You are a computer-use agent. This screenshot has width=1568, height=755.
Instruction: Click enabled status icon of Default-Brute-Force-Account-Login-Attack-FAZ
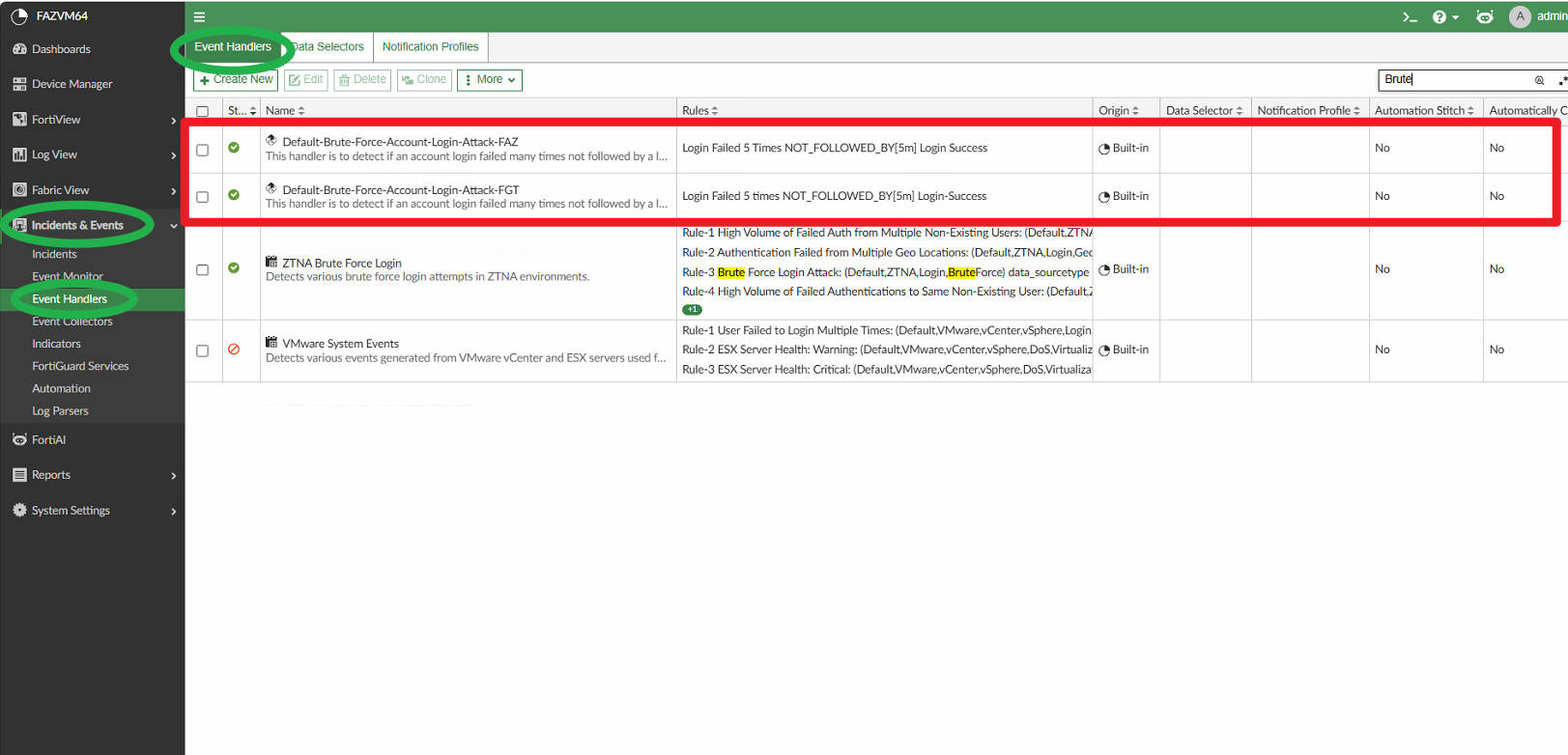point(234,148)
